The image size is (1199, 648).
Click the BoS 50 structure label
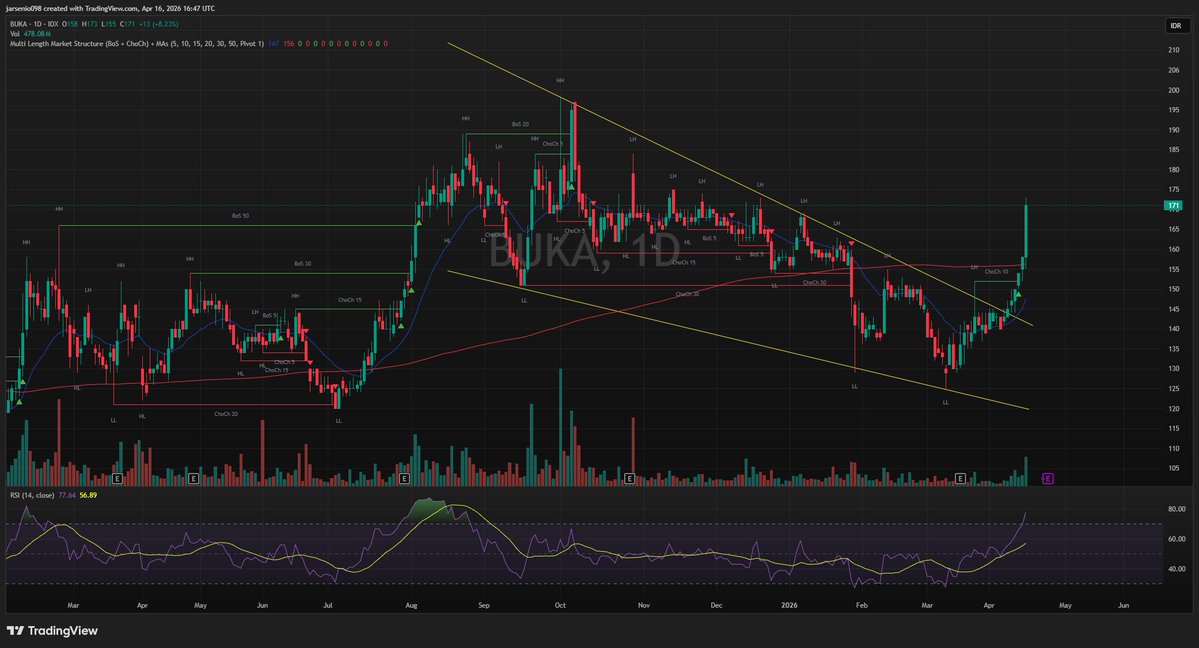point(240,216)
